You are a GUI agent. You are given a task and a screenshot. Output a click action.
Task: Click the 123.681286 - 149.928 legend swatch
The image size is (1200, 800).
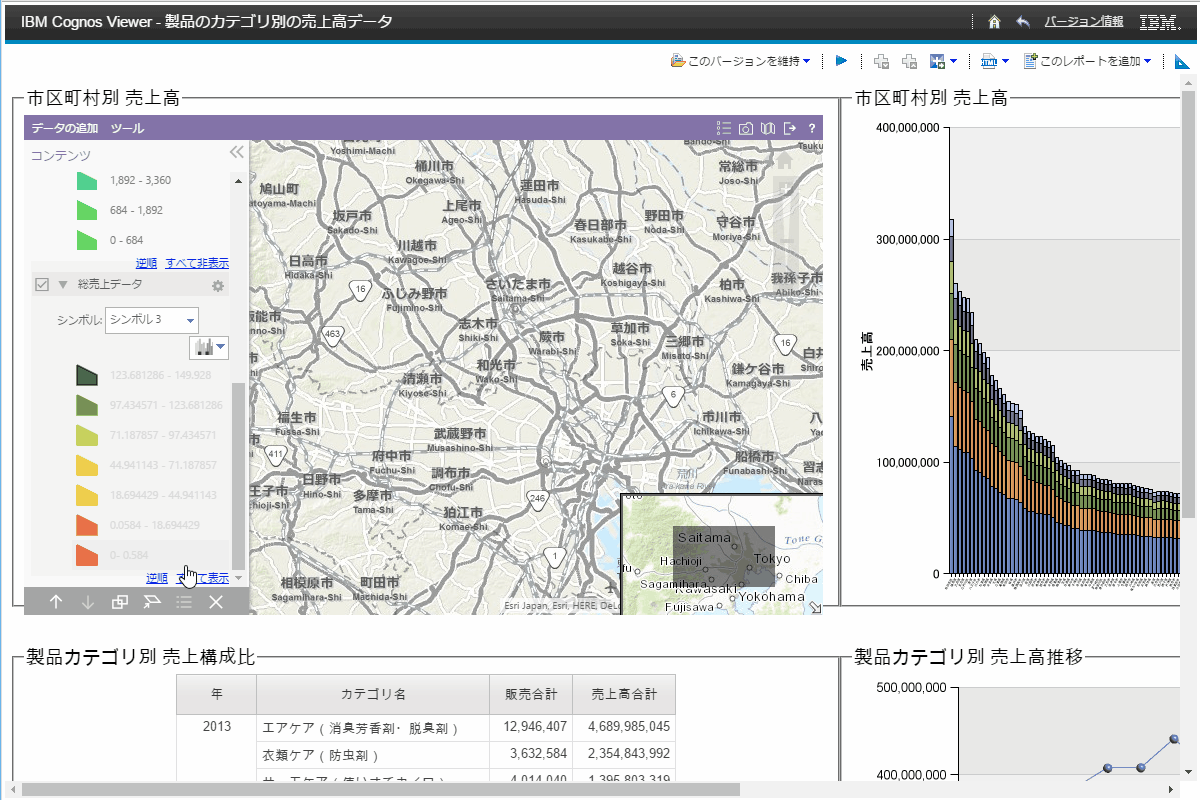[86, 375]
